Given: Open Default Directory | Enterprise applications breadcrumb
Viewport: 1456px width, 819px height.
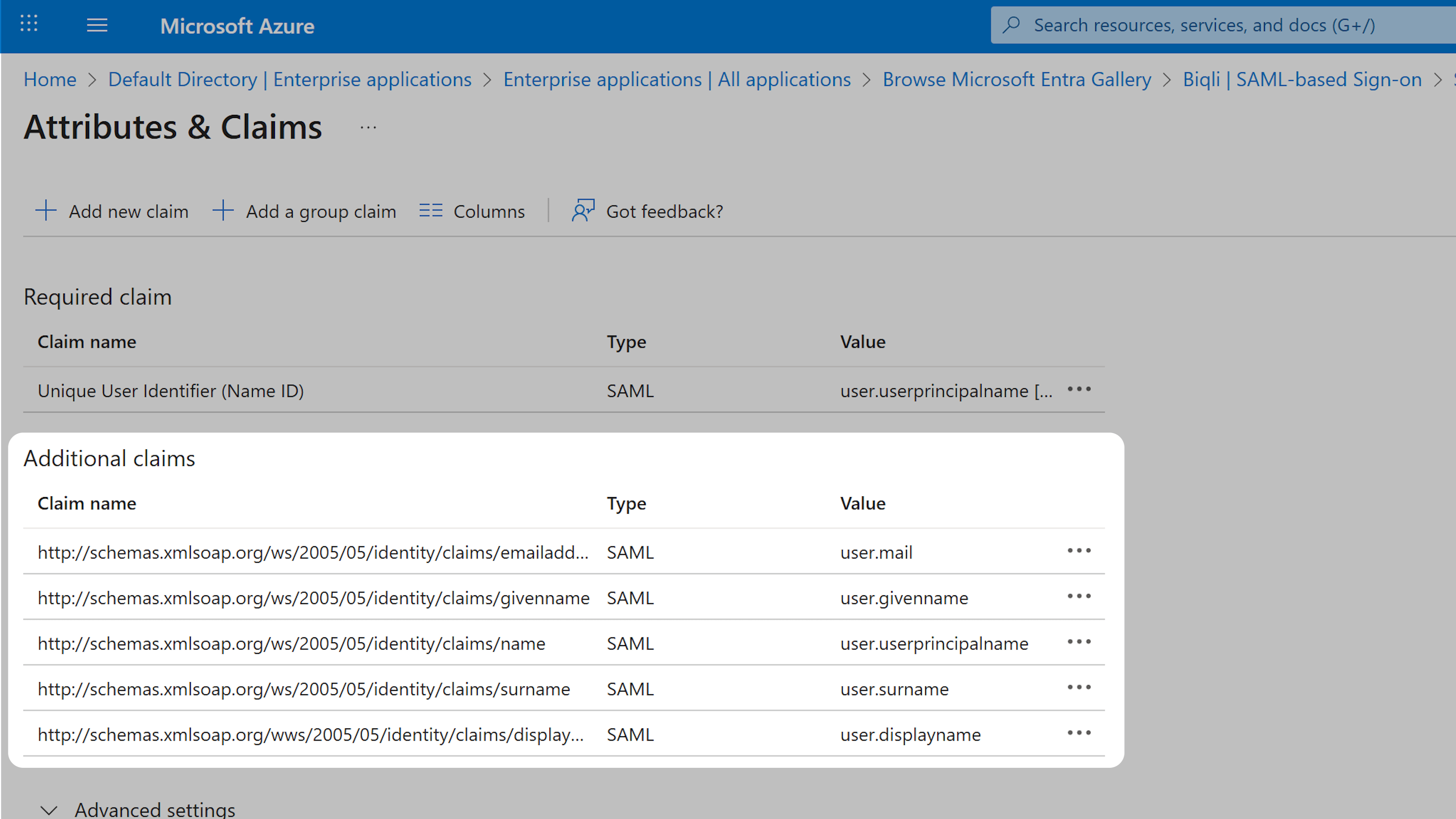Looking at the screenshot, I should click(289, 79).
